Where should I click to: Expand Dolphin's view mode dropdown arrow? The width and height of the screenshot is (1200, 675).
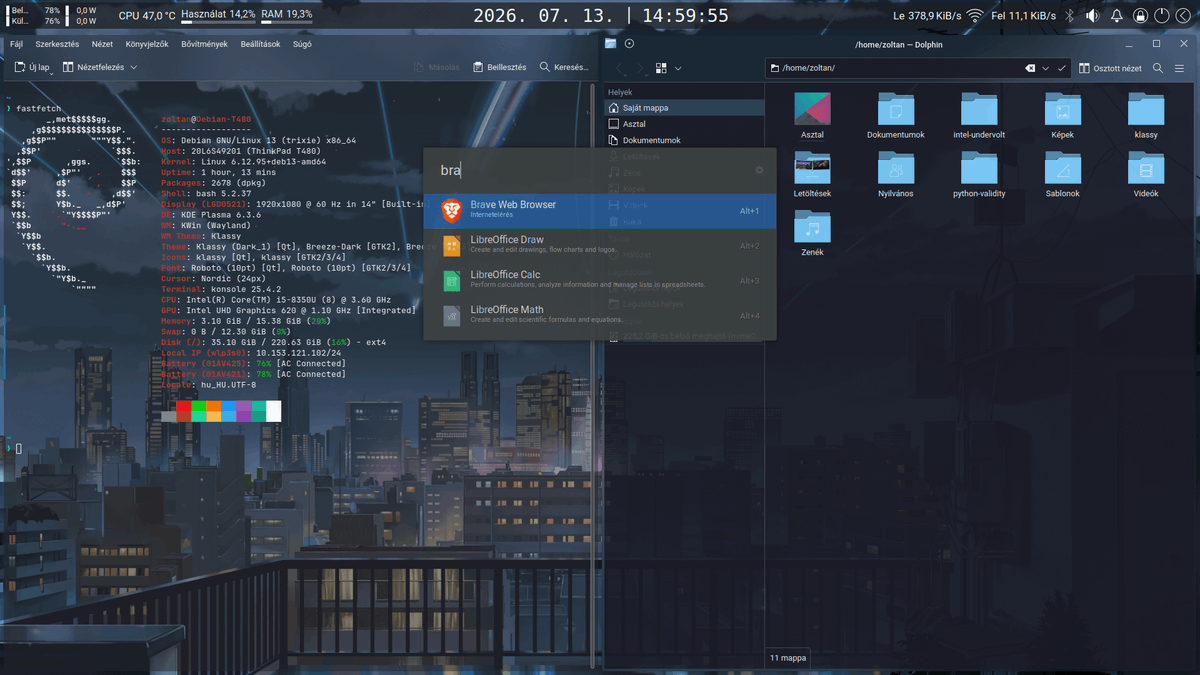pyautogui.click(x=678, y=68)
